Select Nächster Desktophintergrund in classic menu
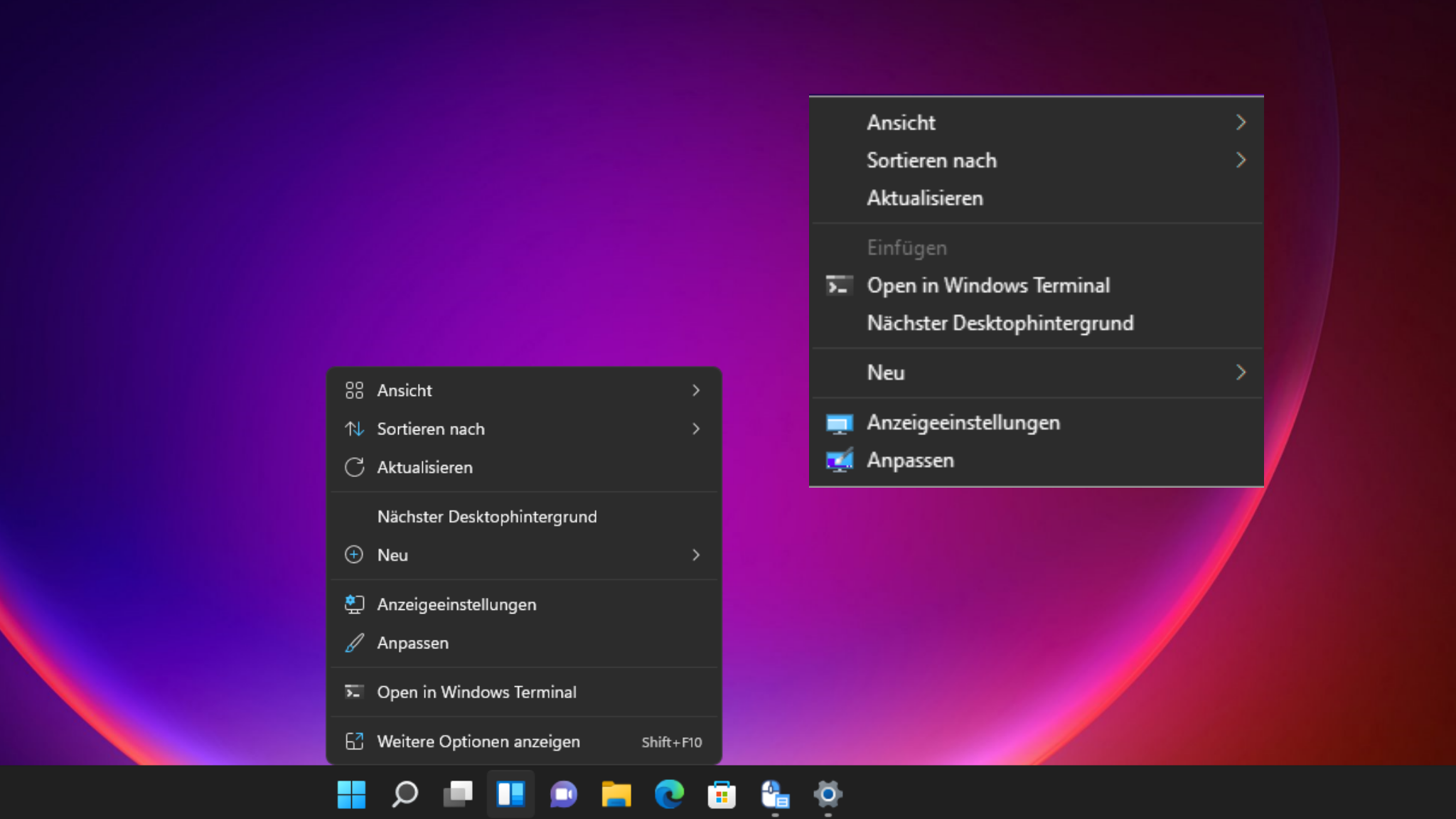 pyautogui.click(x=1037, y=323)
